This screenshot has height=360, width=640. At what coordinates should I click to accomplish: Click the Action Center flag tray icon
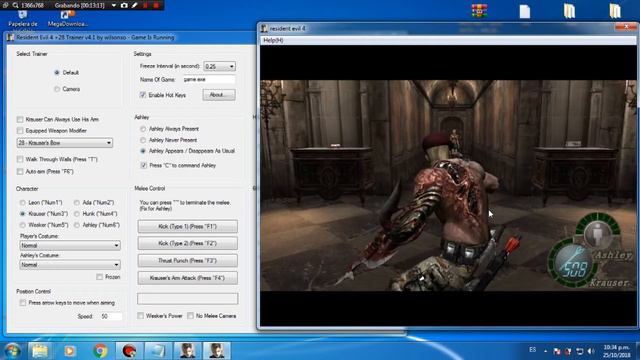tap(556, 351)
